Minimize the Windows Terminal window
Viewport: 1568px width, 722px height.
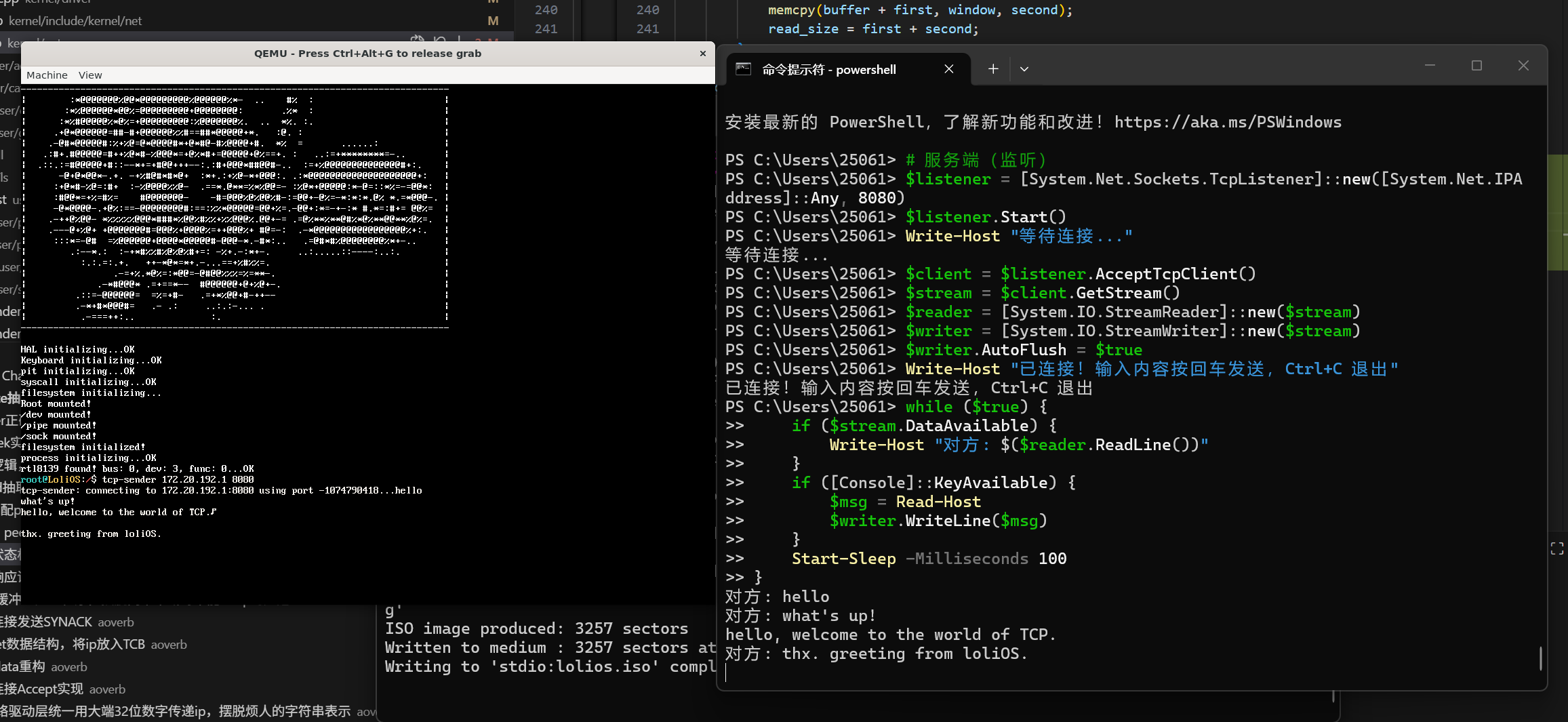pos(1430,66)
